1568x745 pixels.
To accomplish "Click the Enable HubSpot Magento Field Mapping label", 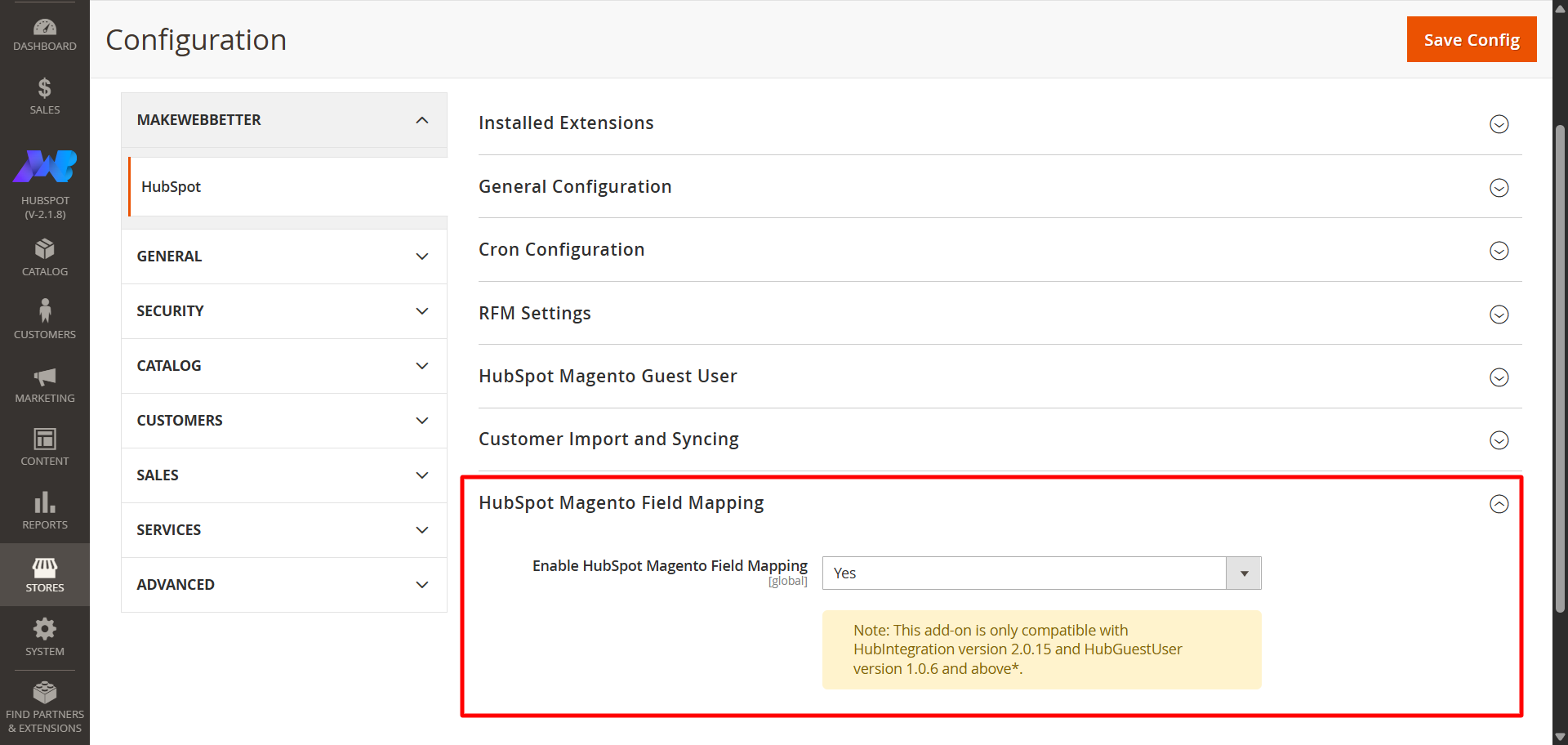I will coord(670,566).
